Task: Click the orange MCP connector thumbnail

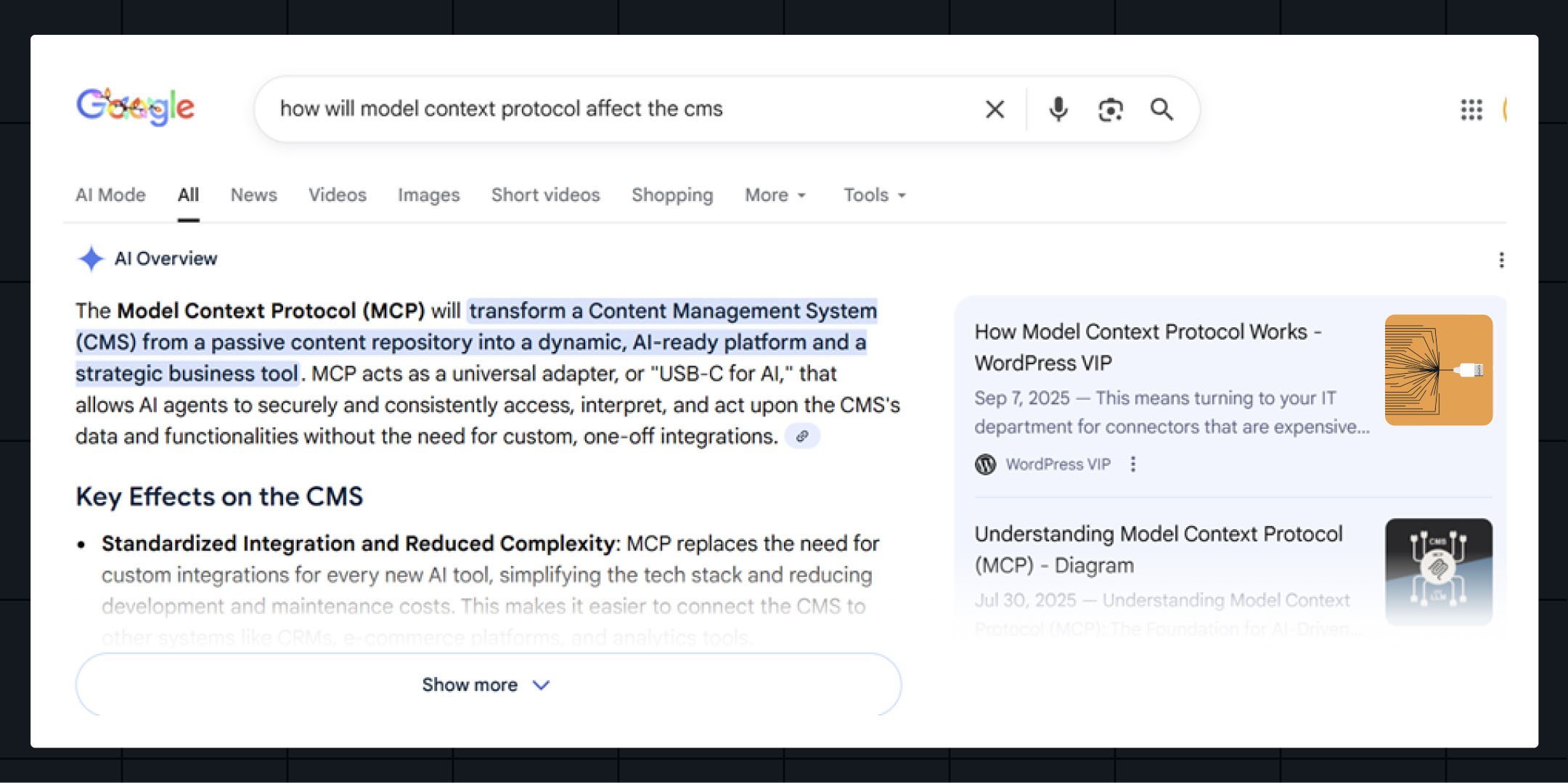Action: pyautogui.click(x=1440, y=370)
